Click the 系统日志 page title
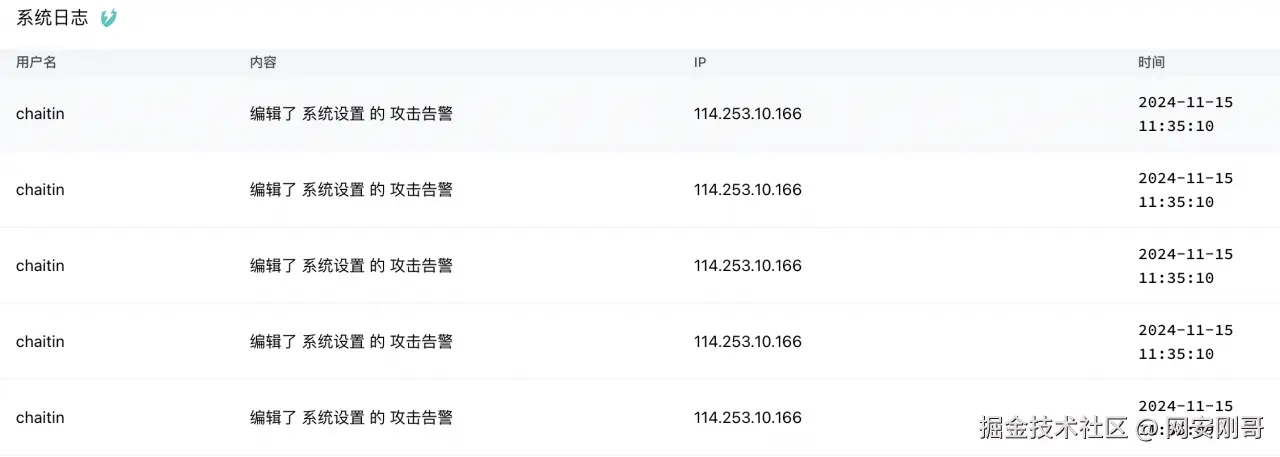1280x457 pixels. pyautogui.click(x=52, y=18)
